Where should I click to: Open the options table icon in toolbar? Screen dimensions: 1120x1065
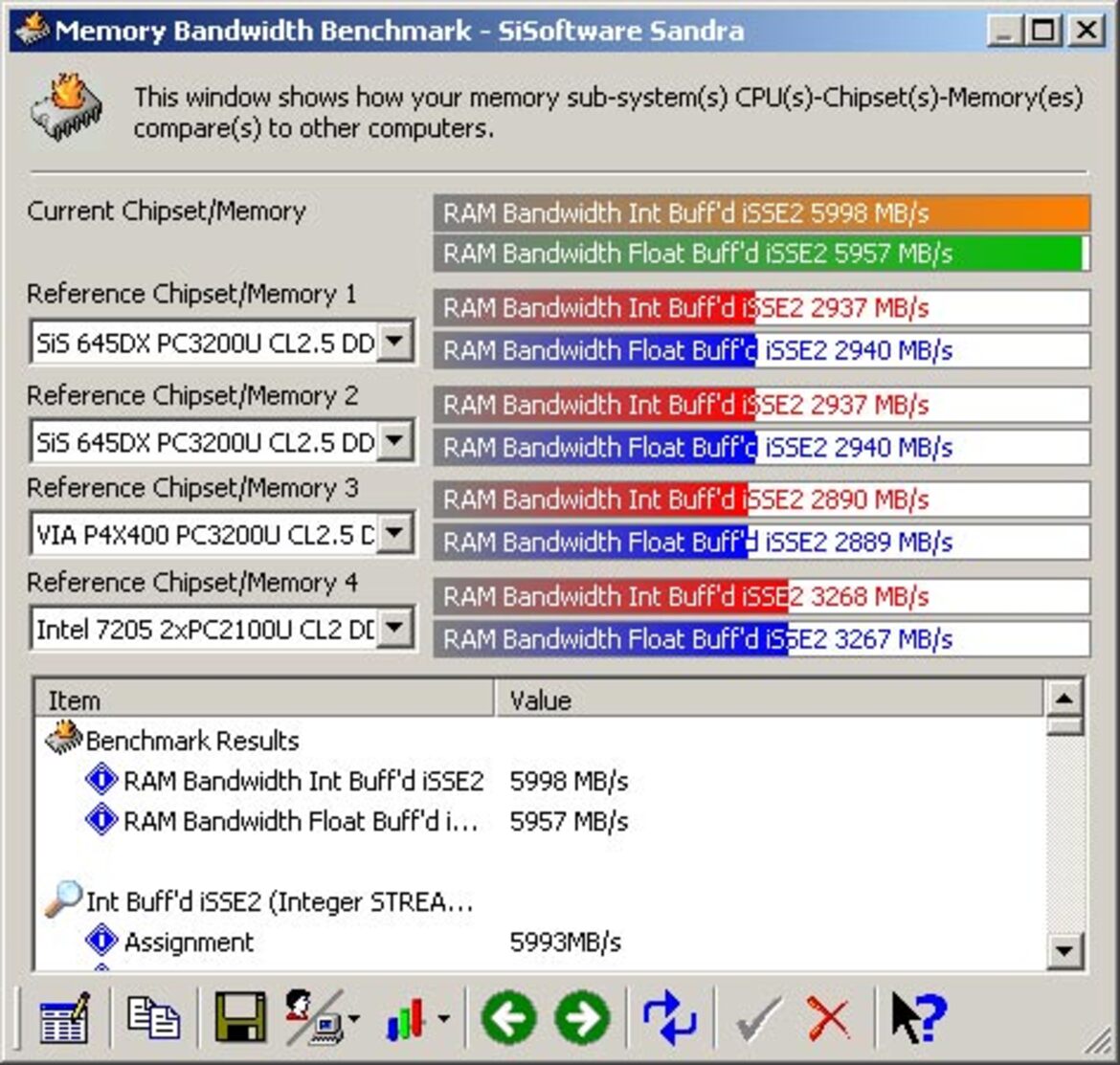64,1017
